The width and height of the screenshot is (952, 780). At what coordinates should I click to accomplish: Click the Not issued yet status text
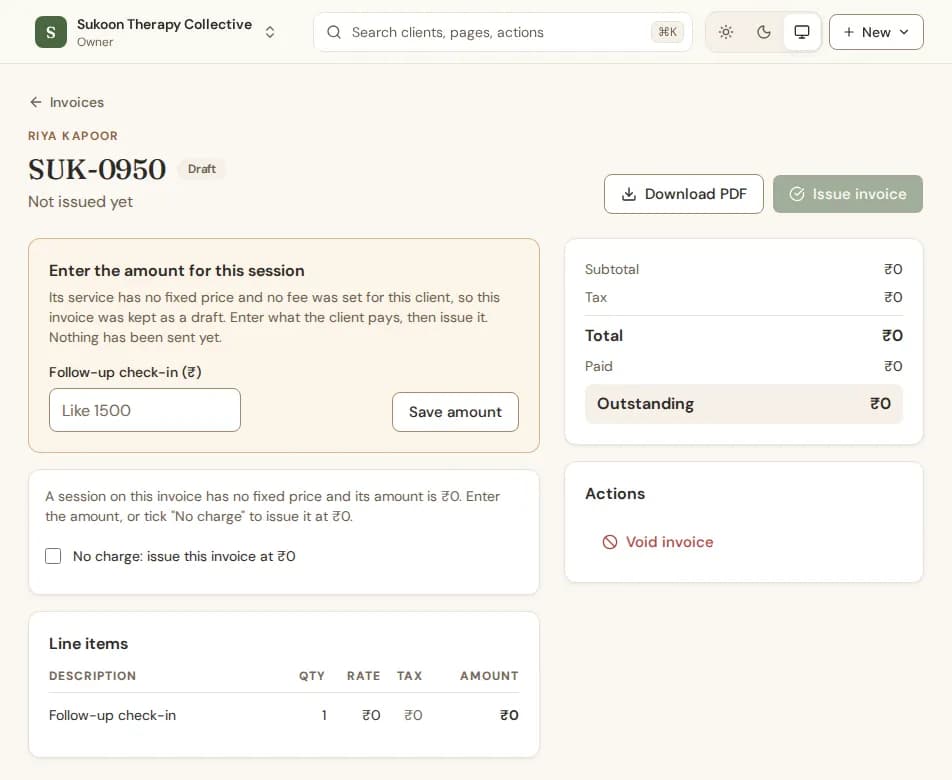click(x=80, y=202)
